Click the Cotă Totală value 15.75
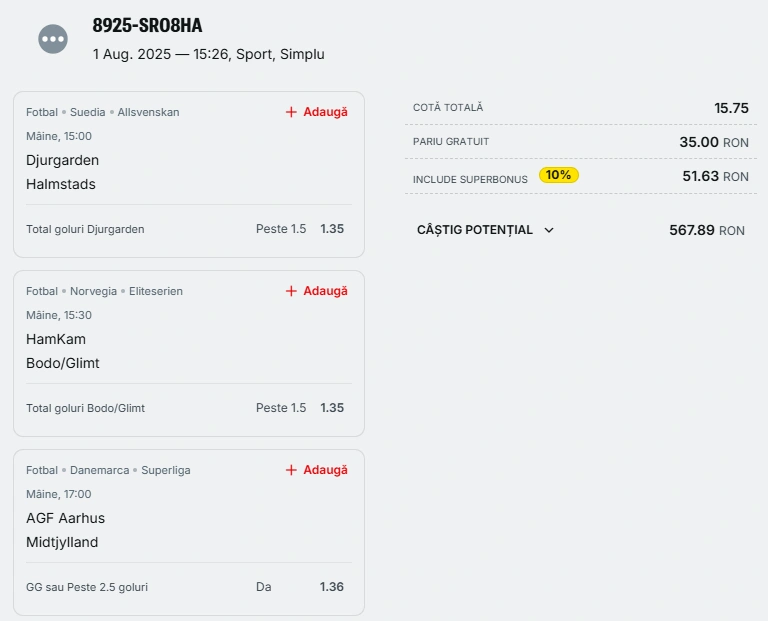The width and height of the screenshot is (768, 621). point(731,108)
